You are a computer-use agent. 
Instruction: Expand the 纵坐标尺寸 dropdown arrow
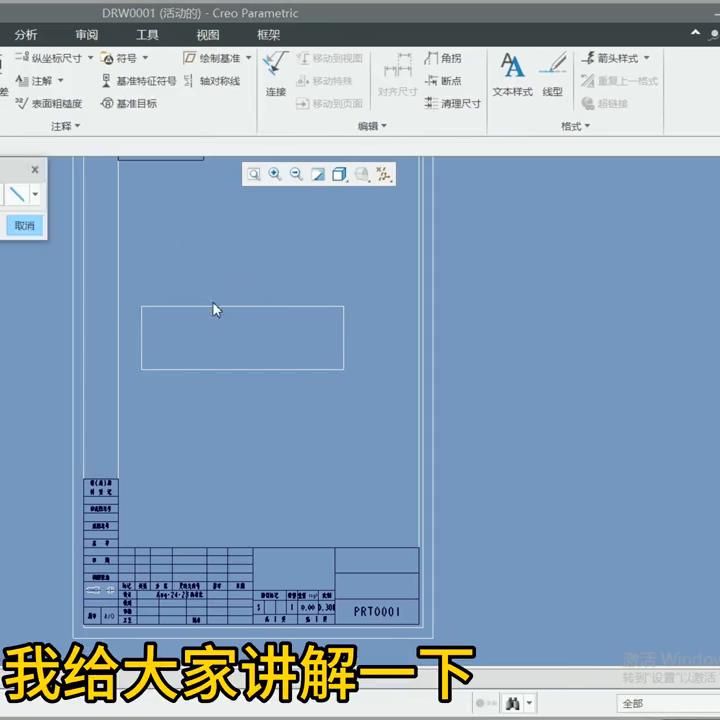click(90, 58)
